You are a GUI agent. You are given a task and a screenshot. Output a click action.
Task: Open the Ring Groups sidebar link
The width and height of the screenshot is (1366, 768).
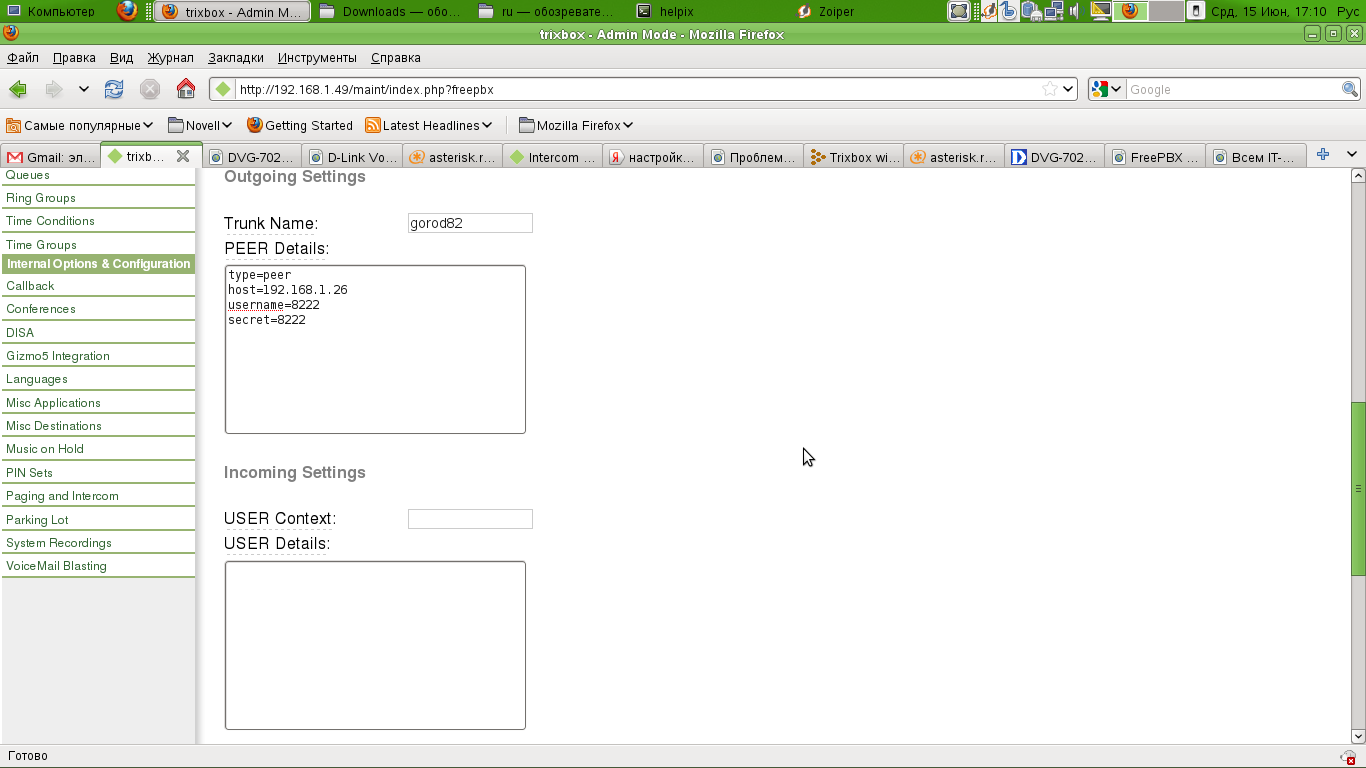(41, 198)
